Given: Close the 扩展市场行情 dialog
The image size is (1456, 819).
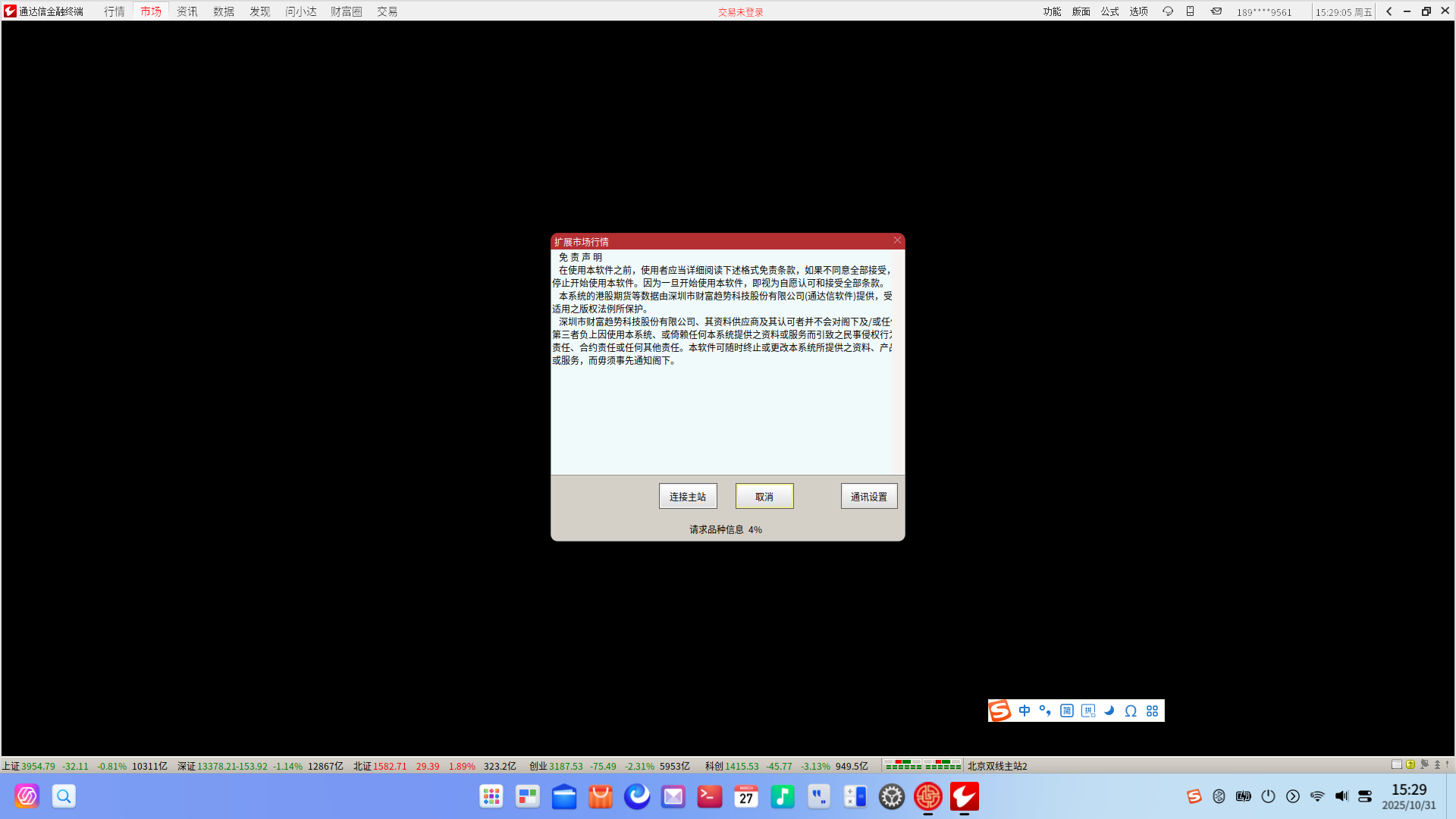Looking at the screenshot, I should 897,240.
